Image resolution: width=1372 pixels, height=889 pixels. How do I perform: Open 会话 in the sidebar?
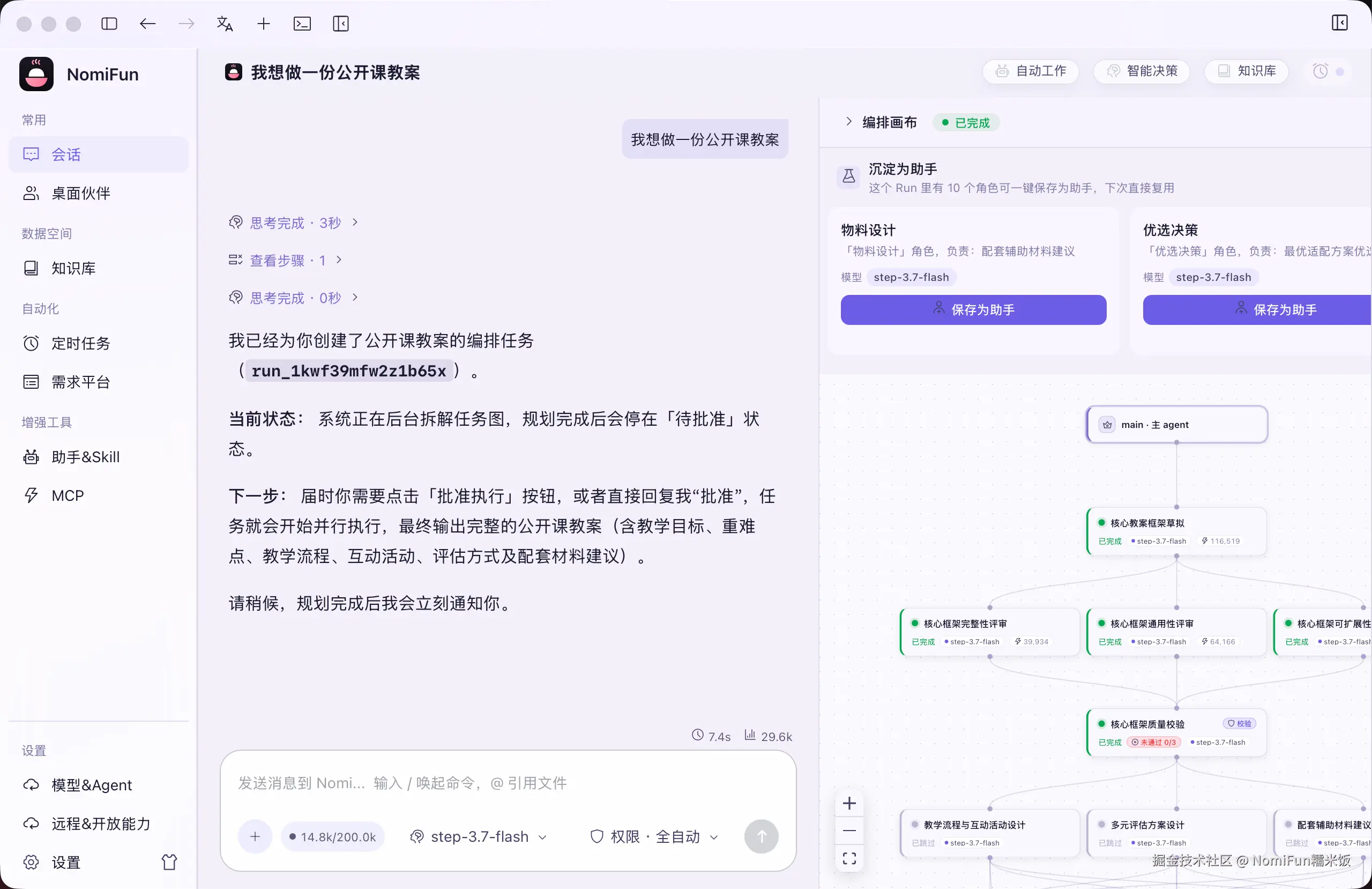coord(99,154)
